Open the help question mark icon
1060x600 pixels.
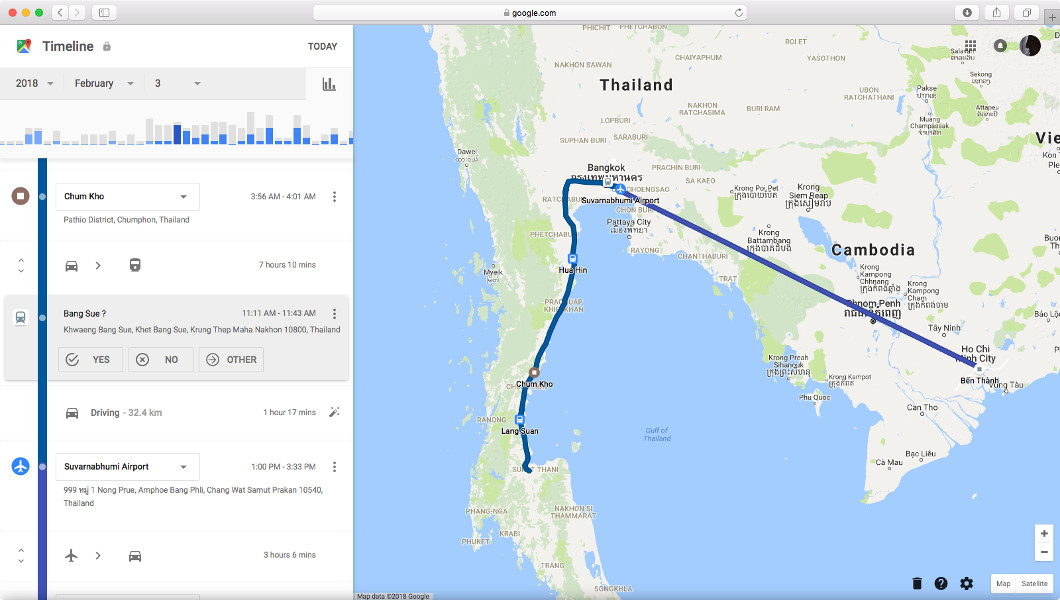(941, 583)
